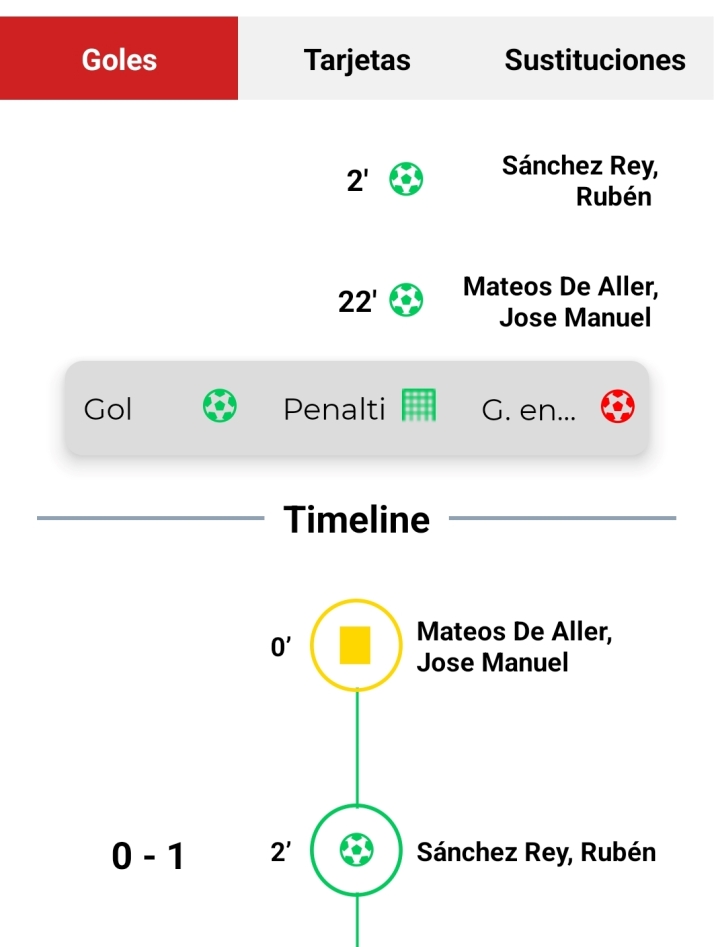Open Mateos De Aller goal scorer entry
The height and width of the screenshot is (947, 714).
561,302
